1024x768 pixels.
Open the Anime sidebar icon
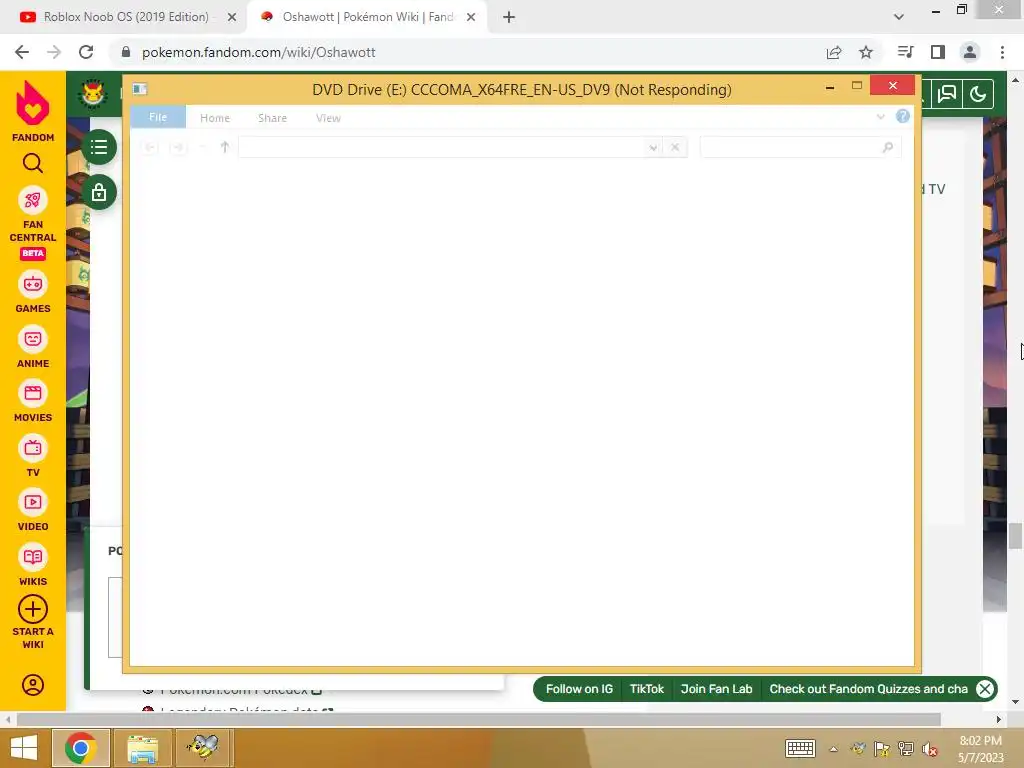33,339
